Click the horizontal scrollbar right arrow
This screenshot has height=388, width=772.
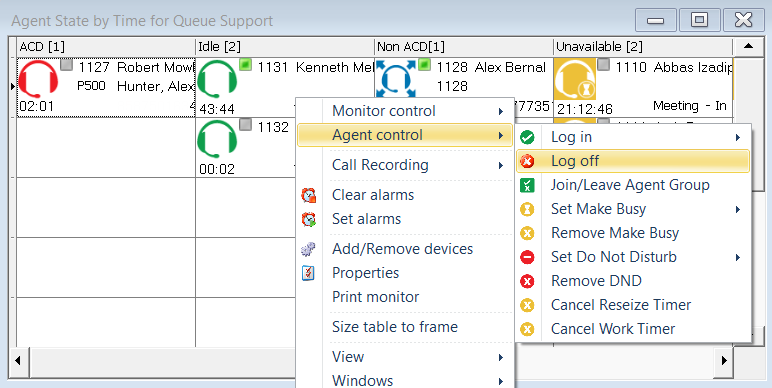[x=724, y=360]
